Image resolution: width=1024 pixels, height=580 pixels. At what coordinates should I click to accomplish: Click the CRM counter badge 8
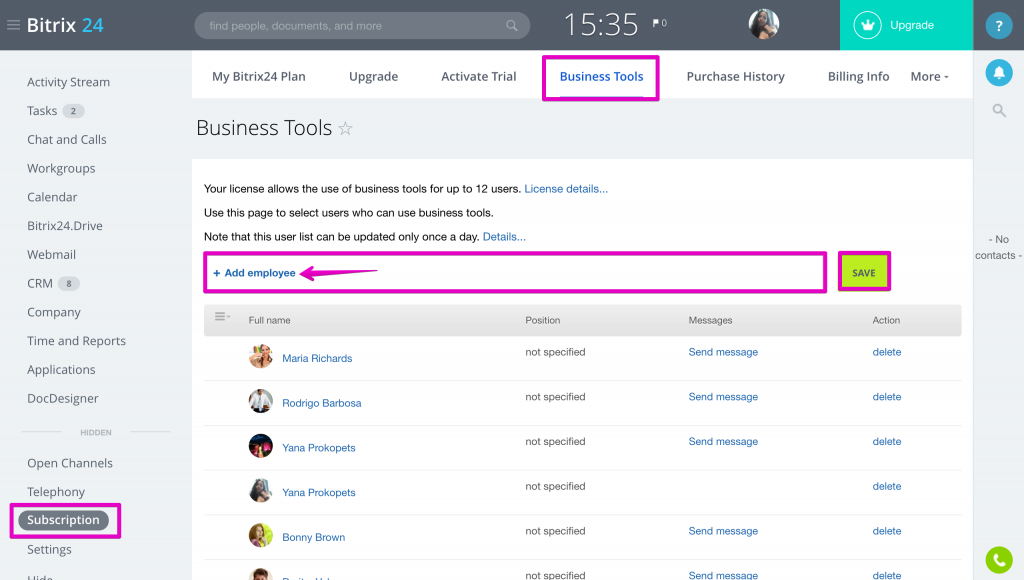click(x=69, y=283)
